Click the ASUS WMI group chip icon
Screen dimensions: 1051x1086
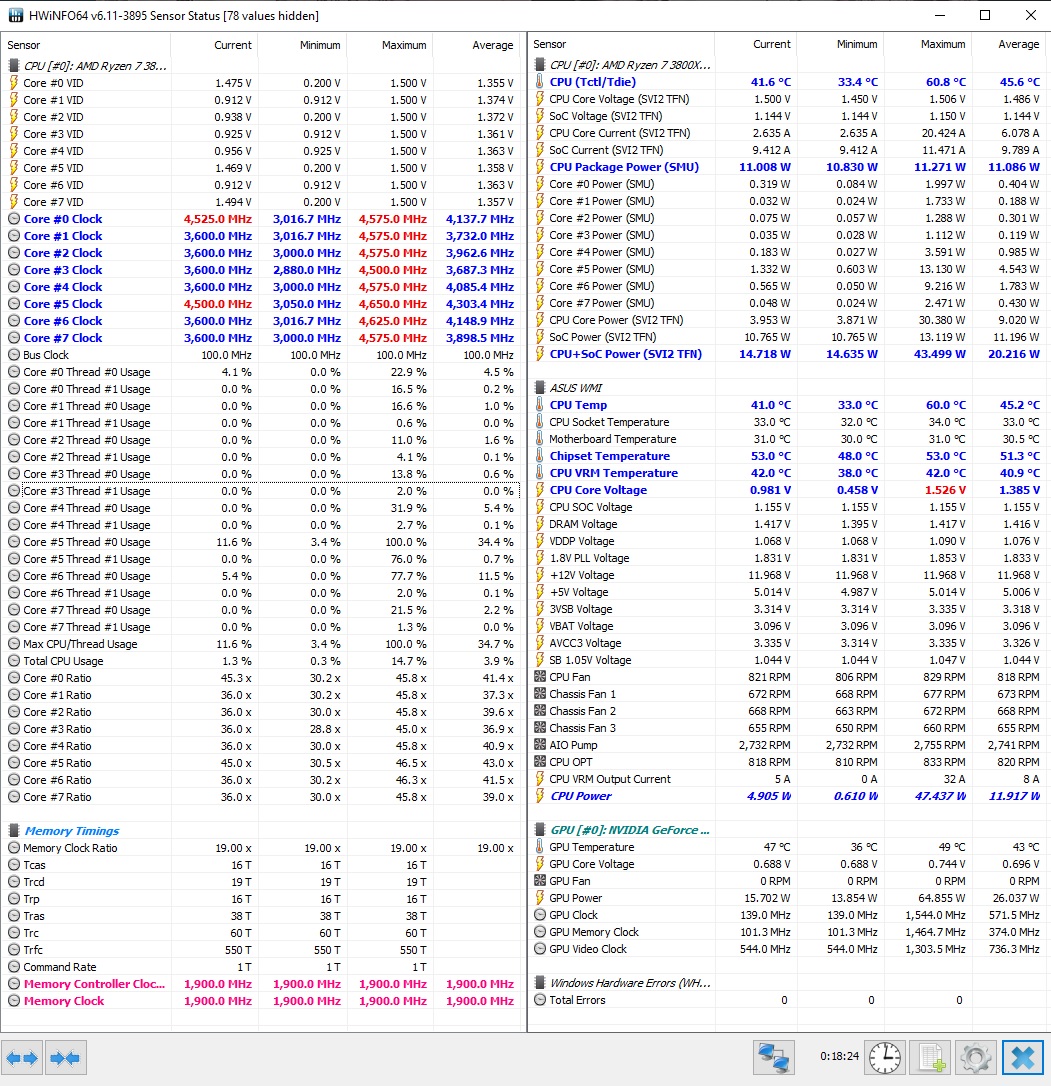tap(540, 388)
